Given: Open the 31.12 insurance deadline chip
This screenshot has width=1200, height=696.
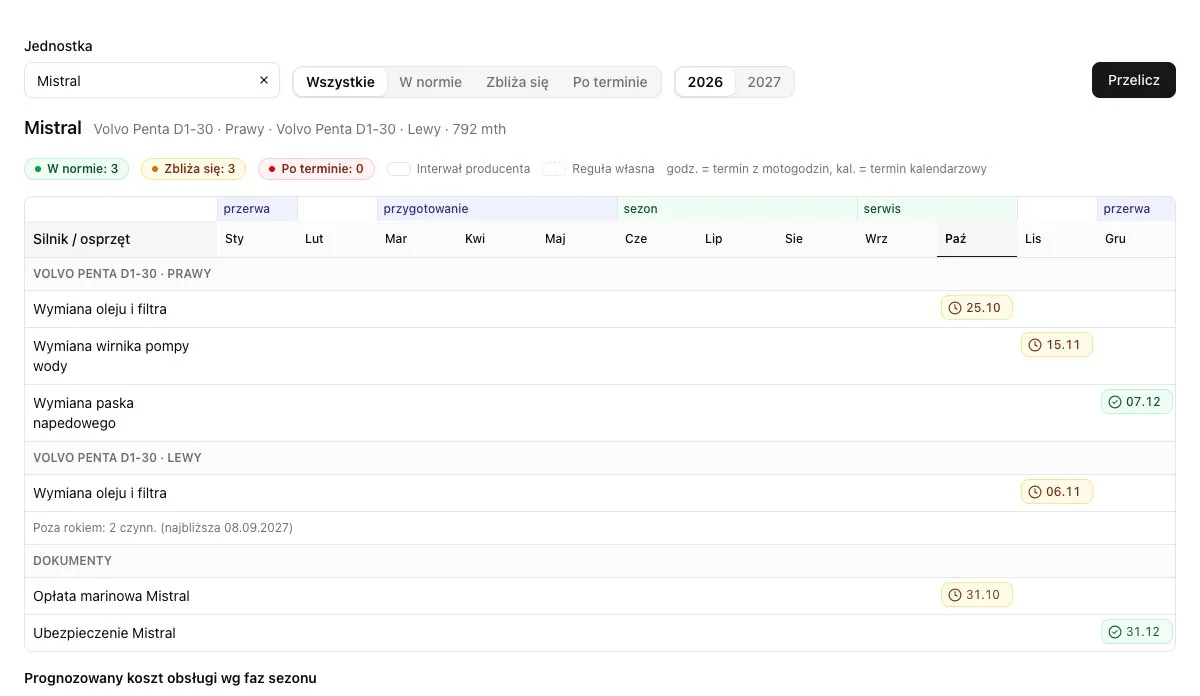Looking at the screenshot, I should (1137, 632).
